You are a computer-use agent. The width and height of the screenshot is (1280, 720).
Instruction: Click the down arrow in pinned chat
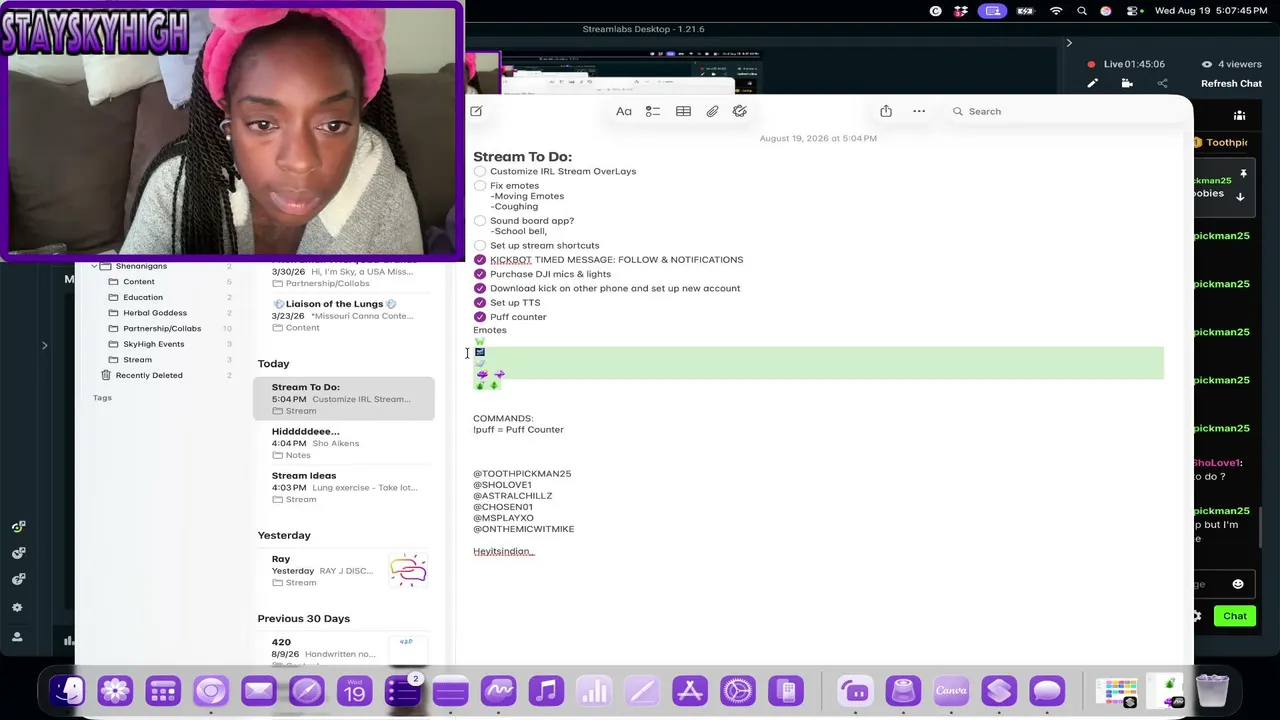1240,197
